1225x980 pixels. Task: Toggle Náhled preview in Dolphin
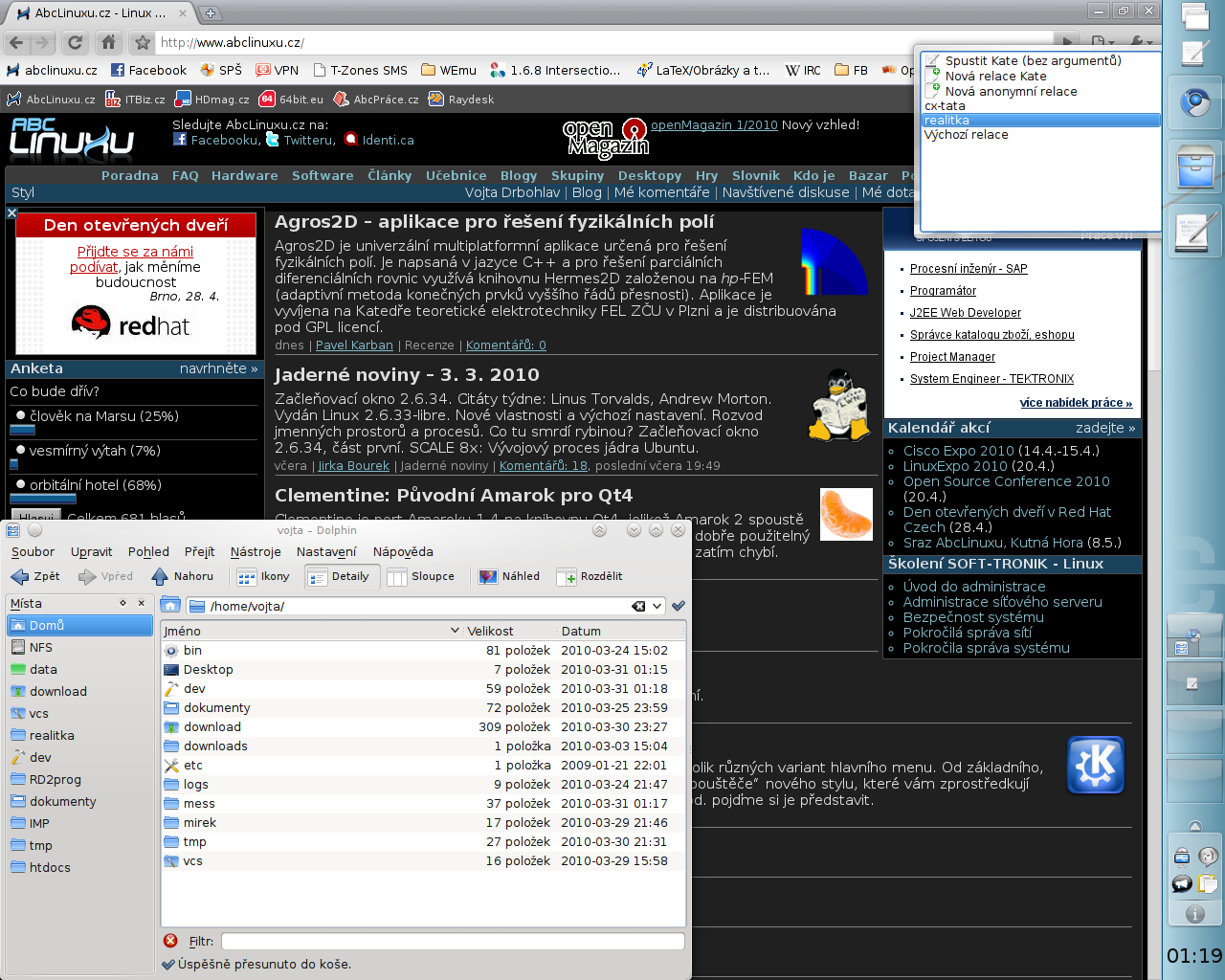point(509,576)
